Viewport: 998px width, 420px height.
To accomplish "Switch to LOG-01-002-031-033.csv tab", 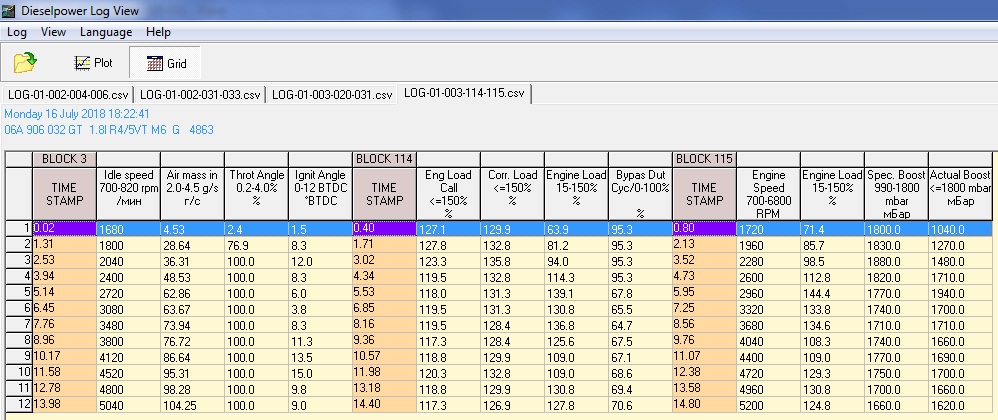I will pos(199,95).
